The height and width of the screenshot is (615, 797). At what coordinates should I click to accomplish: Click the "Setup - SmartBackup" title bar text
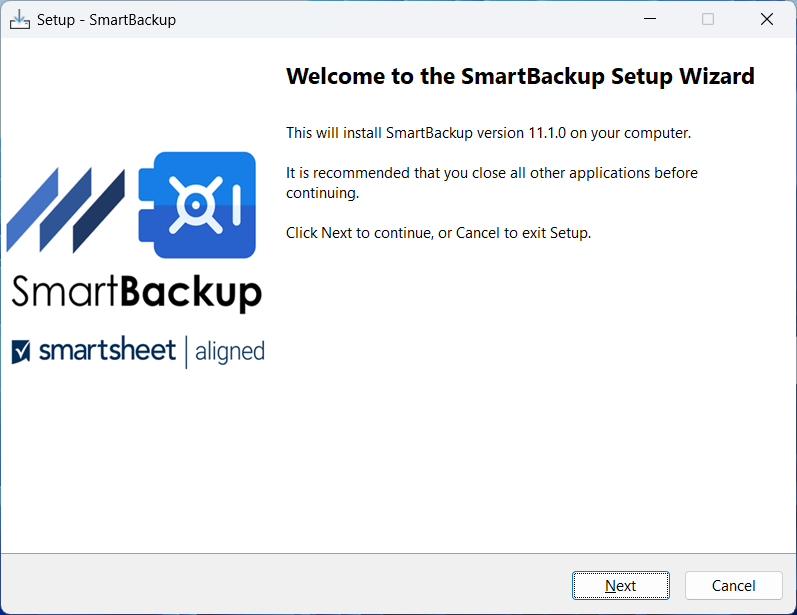coord(106,20)
